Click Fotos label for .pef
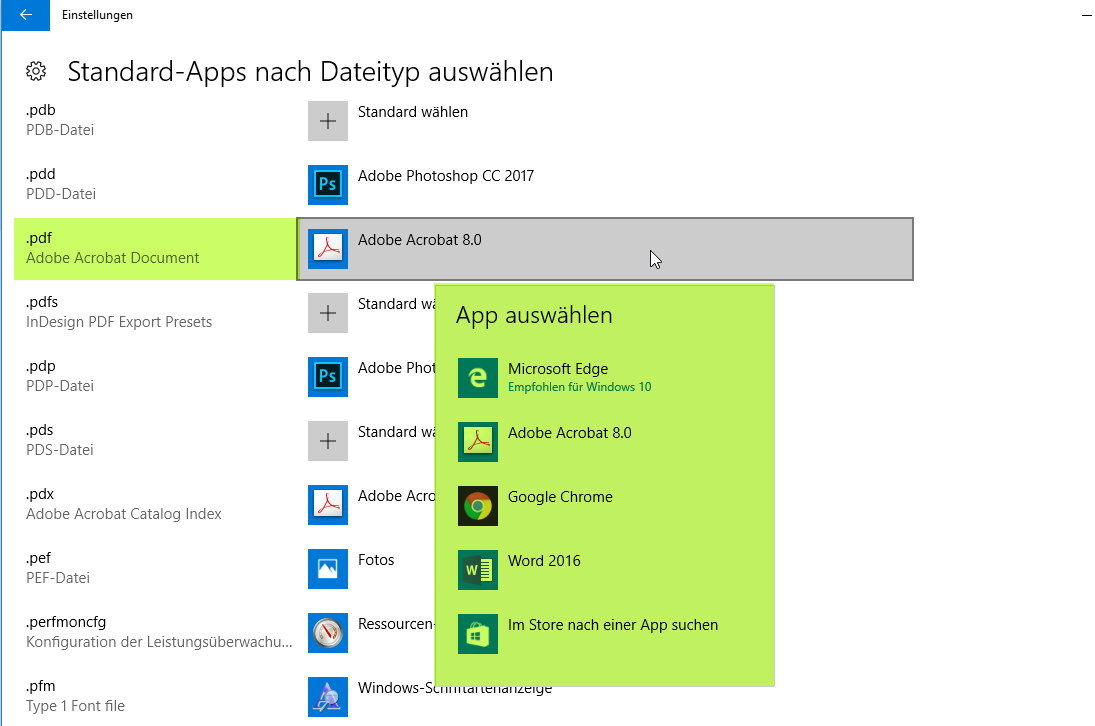Viewport: 1095px width, 726px height. tap(376, 560)
